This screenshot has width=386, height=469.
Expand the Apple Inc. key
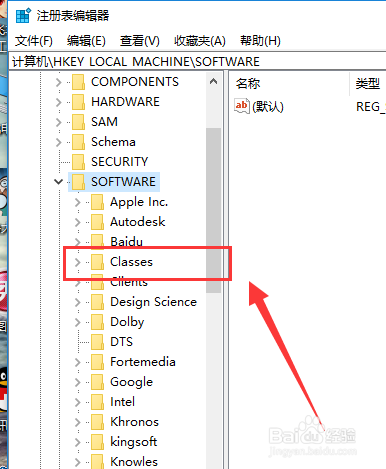(78, 202)
